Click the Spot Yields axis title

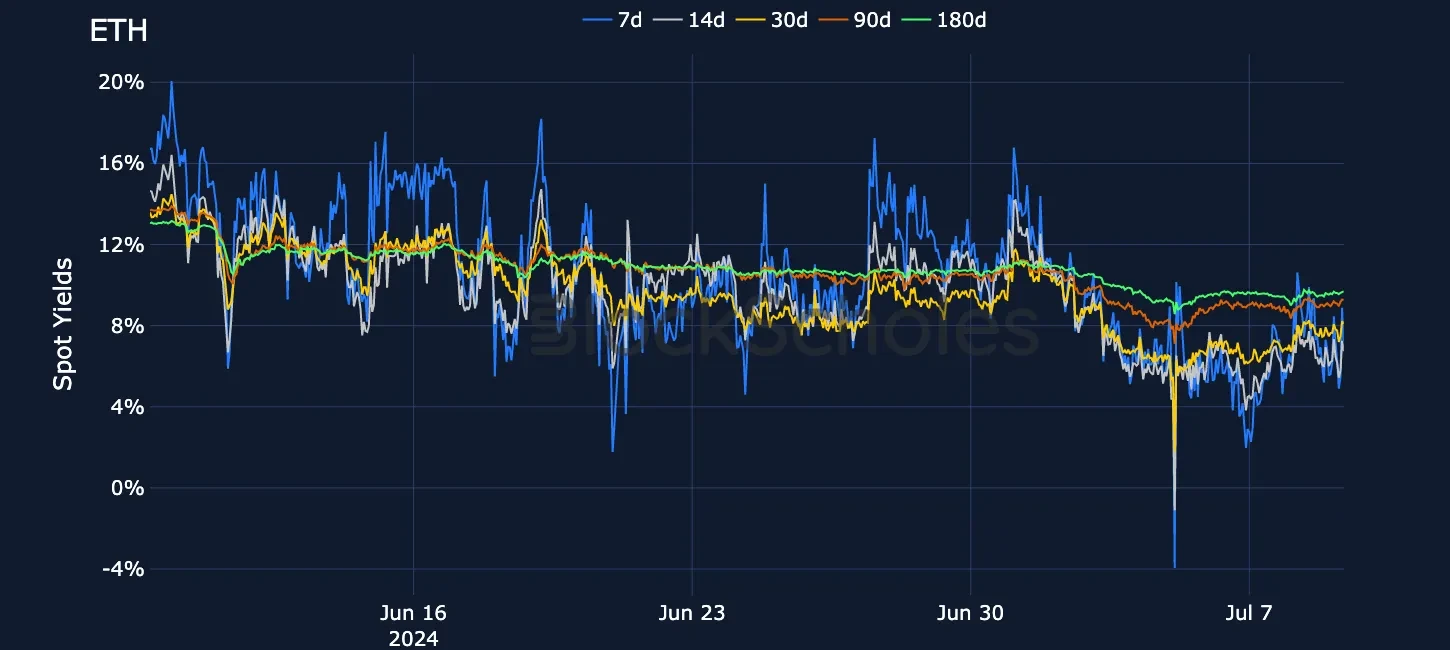[62, 323]
